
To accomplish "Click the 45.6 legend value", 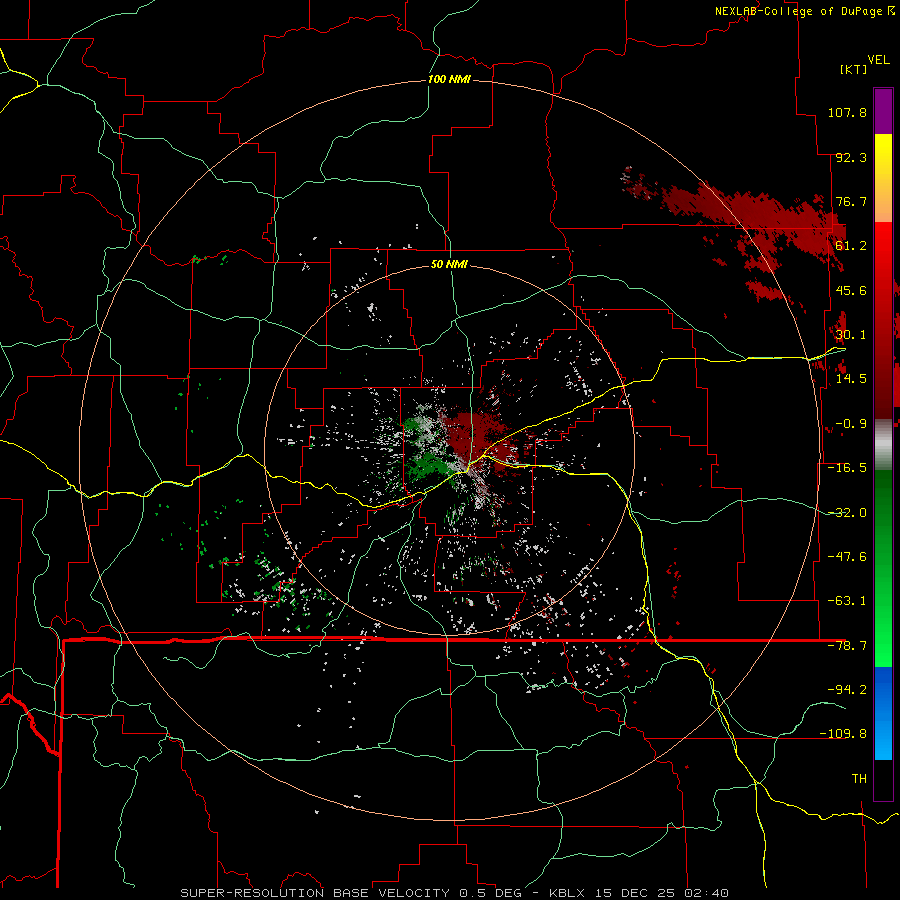I will 851,290.
